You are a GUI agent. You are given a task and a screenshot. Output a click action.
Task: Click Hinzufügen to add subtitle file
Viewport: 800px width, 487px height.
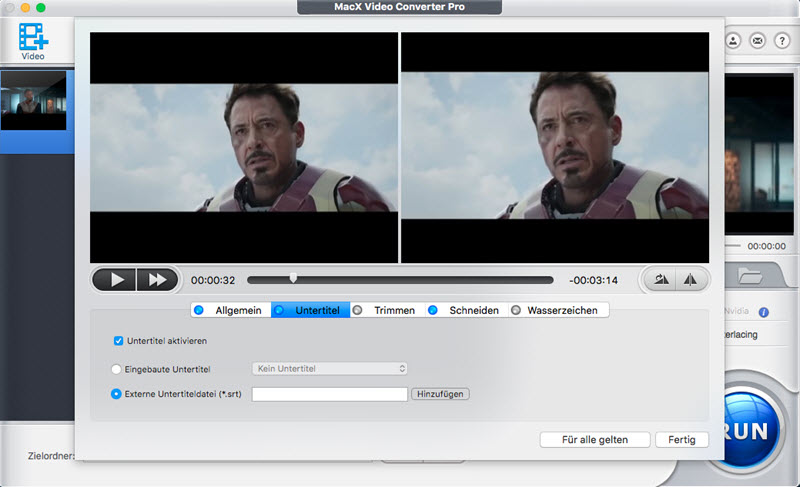[x=440, y=394]
